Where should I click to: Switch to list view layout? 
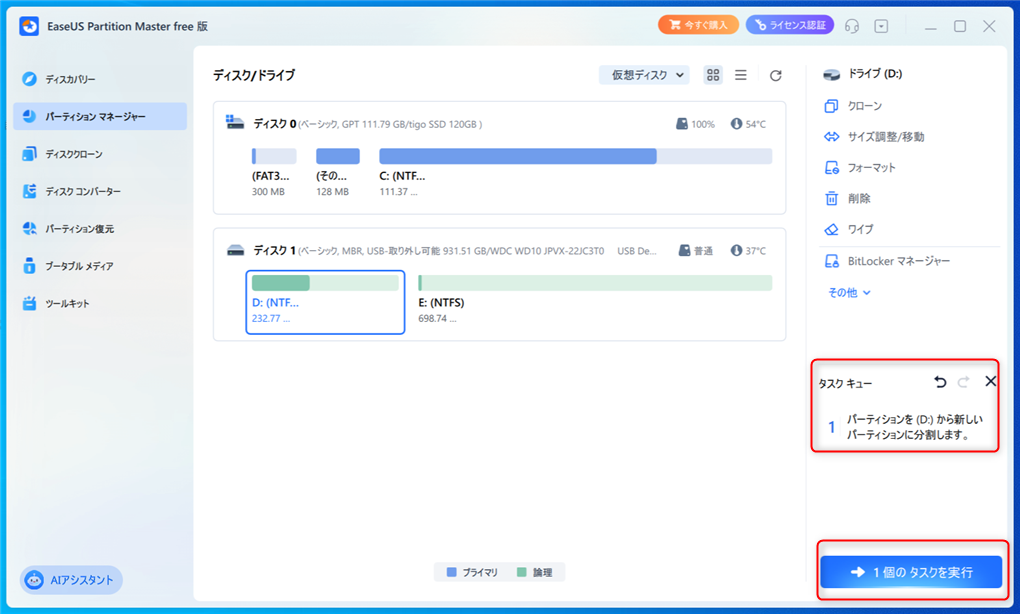pyautogui.click(x=740, y=75)
